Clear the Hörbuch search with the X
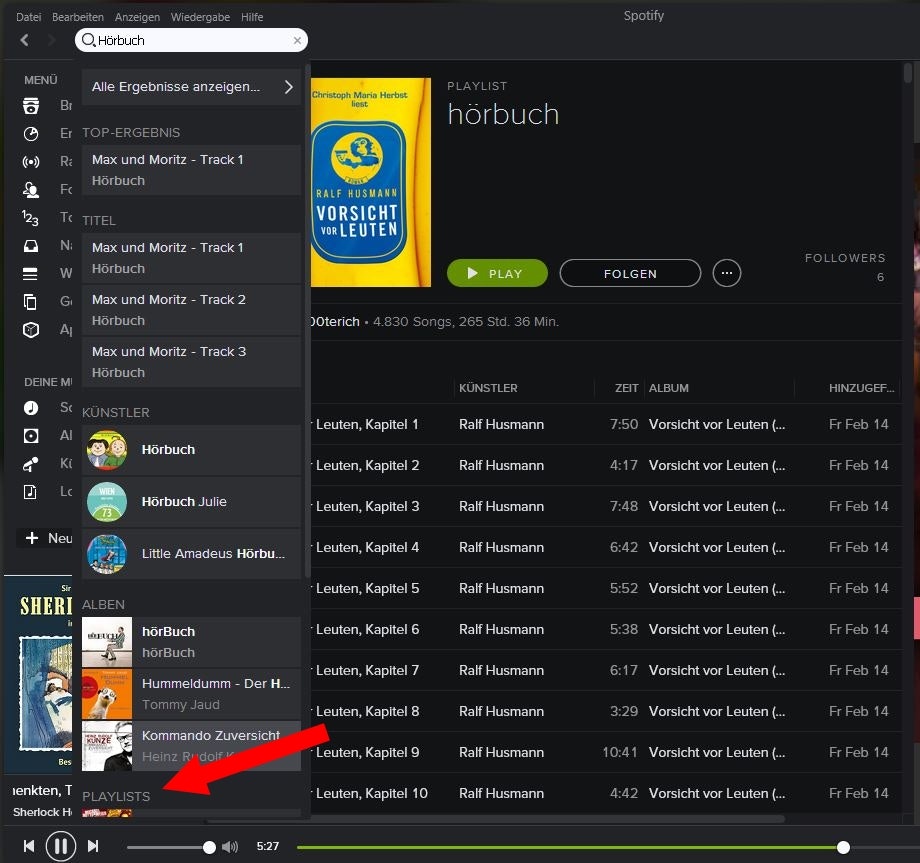Screen dimensions: 920x863 [x=297, y=40]
